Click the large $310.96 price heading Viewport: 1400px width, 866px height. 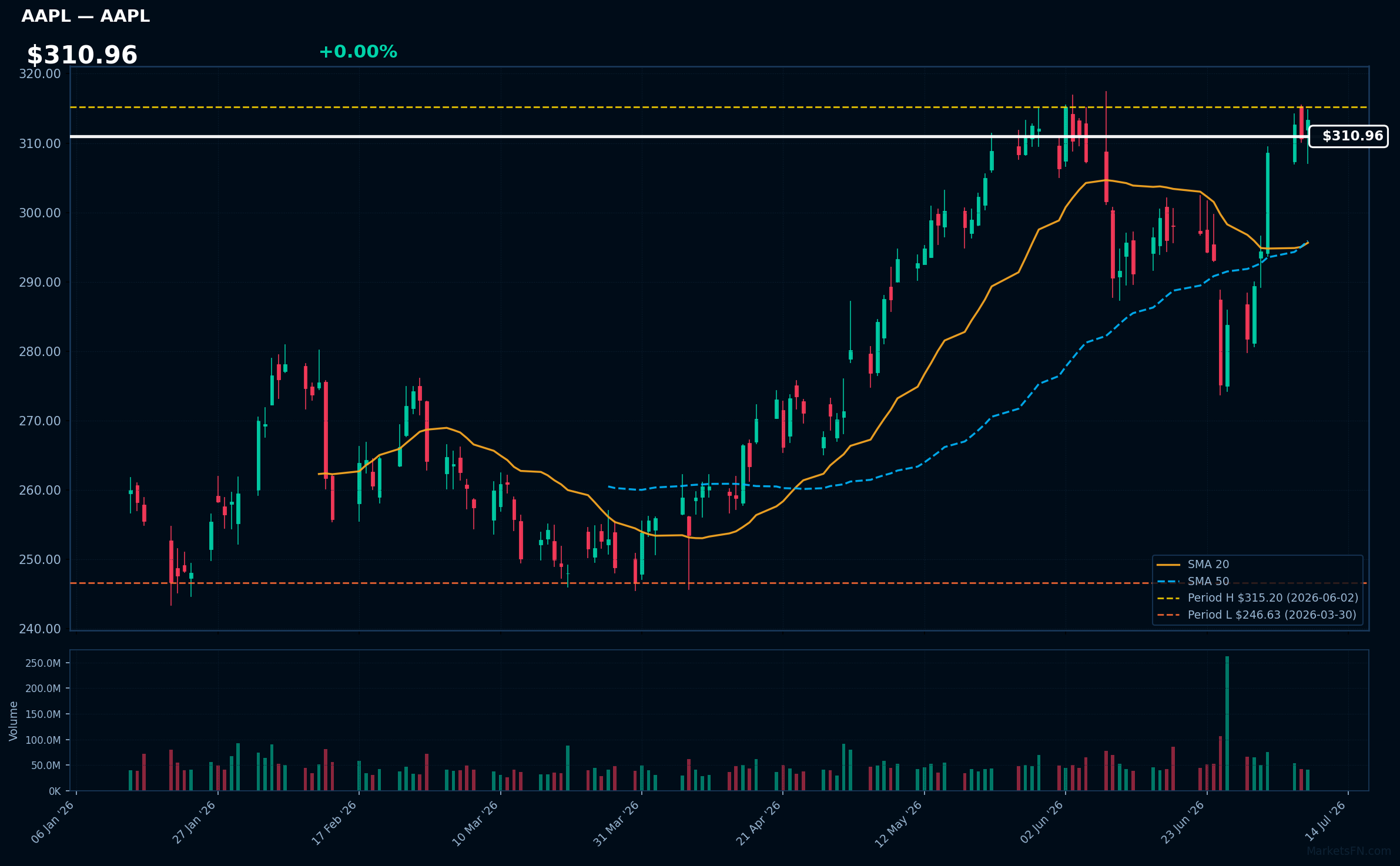click(82, 55)
